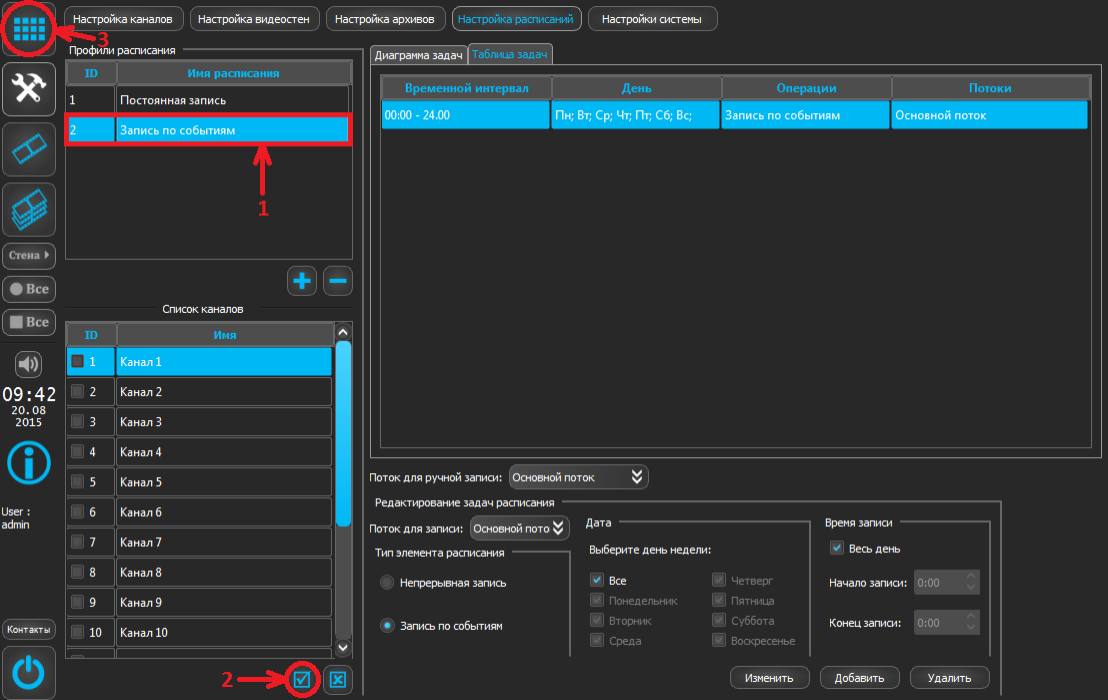Select all channels checkmark icon
The height and width of the screenshot is (700, 1108).
302,680
